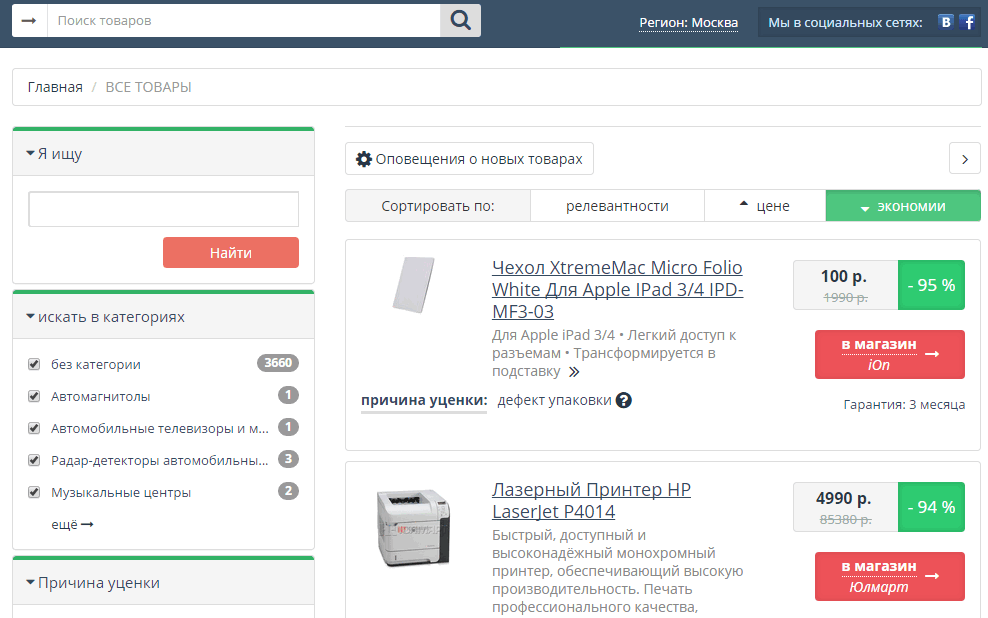Open Лазерный Принтер HP LaserJet P4014 link

[591, 500]
